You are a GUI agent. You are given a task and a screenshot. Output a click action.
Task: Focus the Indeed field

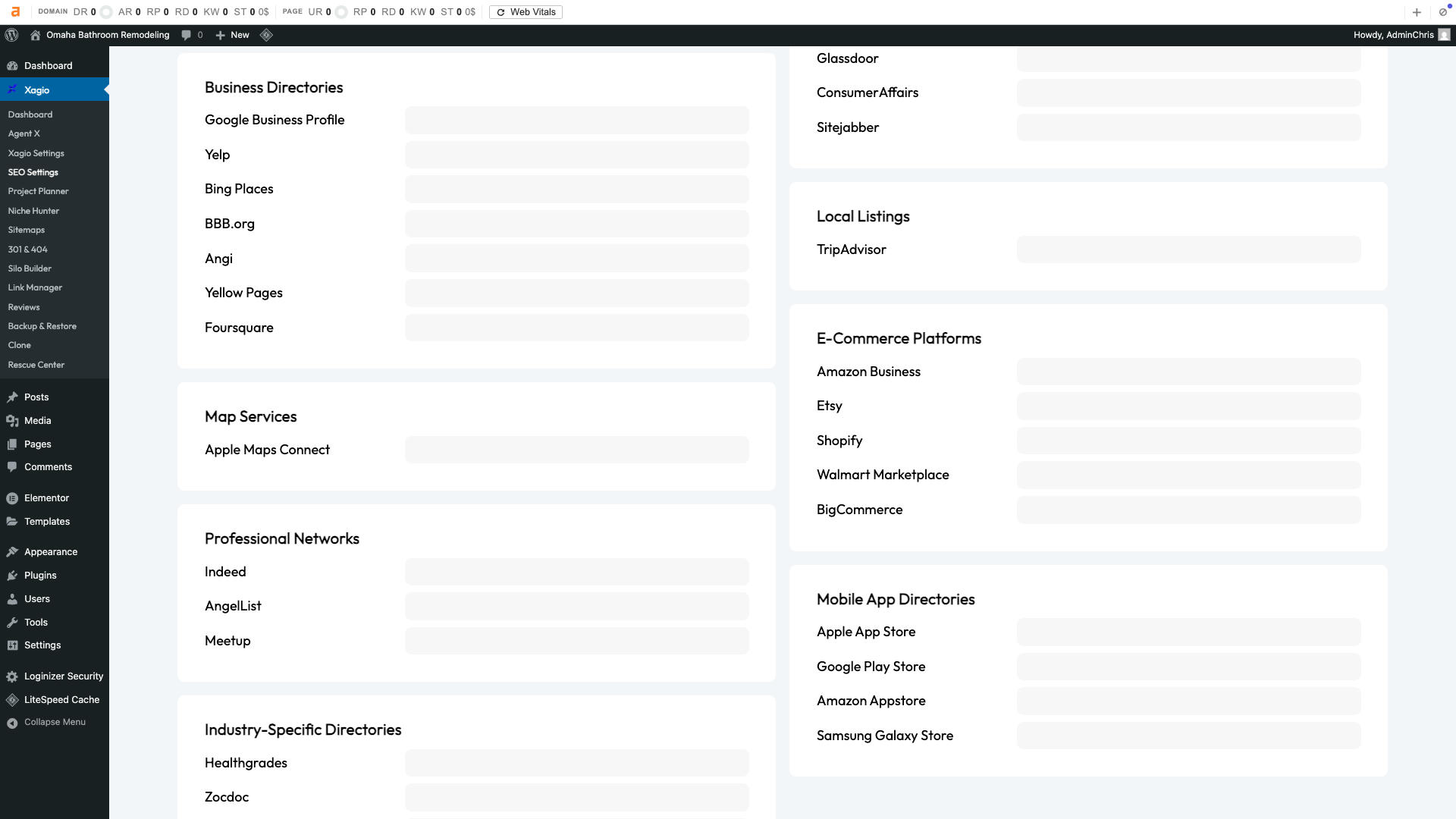coord(576,572)
